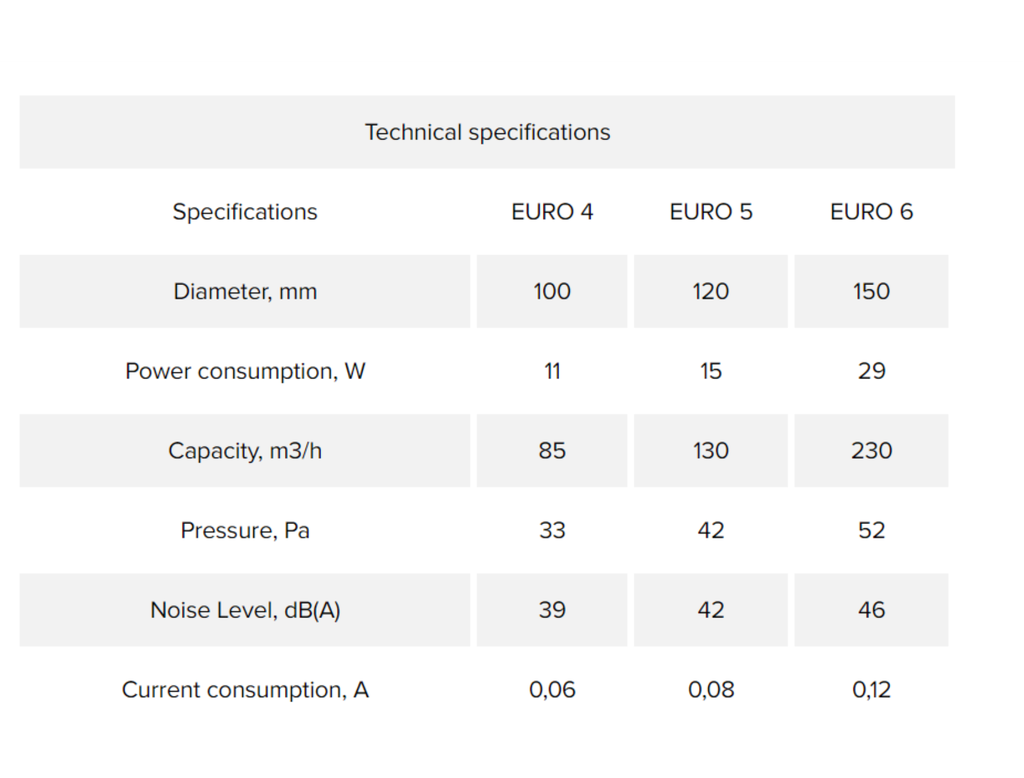The width and height of the screenshot is (1024, 778).
Task: Click EURO 4 current value 0,06
Action: click(x=552, y=690)
